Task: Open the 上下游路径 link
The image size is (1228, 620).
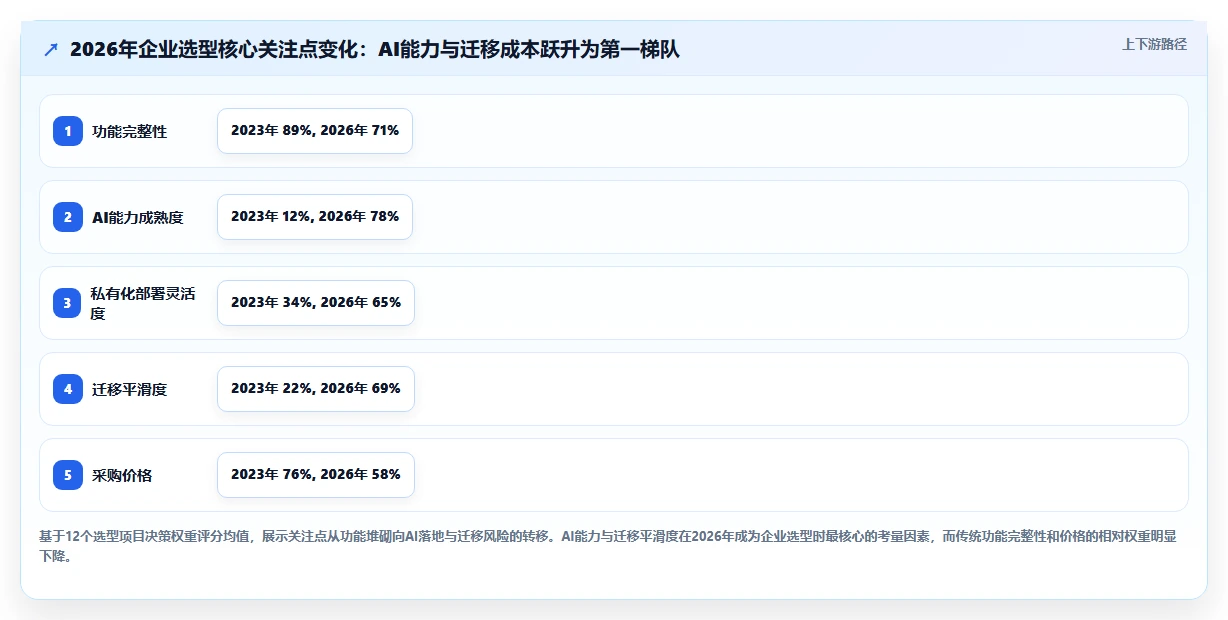Action: 1154,44
